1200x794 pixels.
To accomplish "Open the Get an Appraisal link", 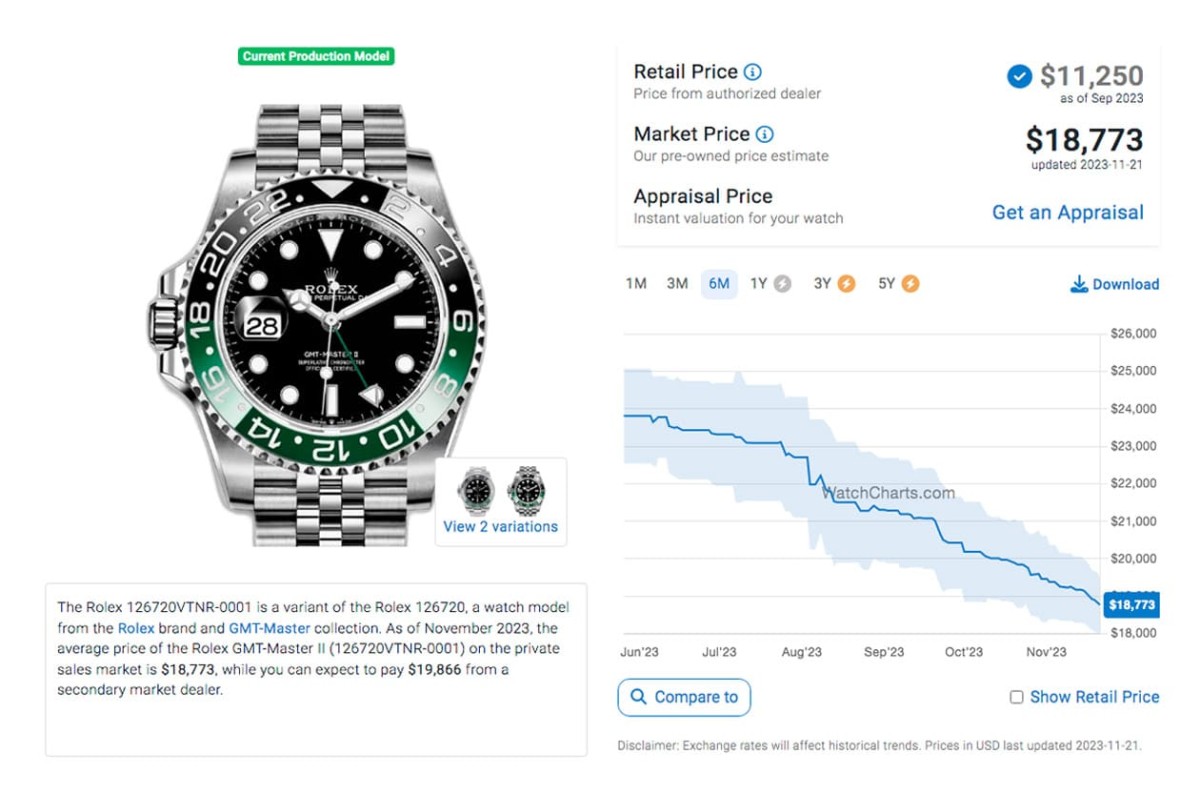I will point(1067,212).
